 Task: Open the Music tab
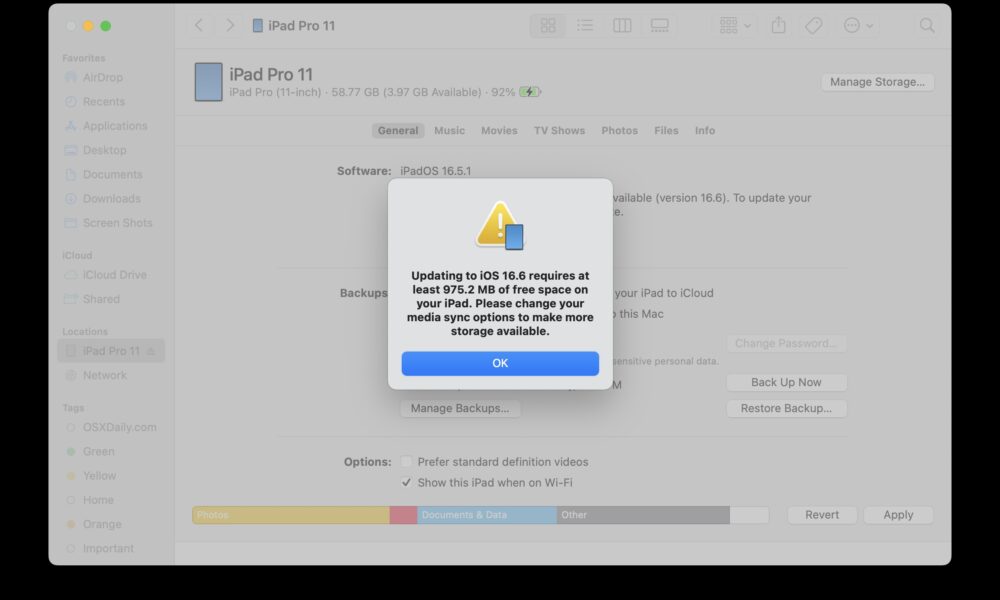450,131
